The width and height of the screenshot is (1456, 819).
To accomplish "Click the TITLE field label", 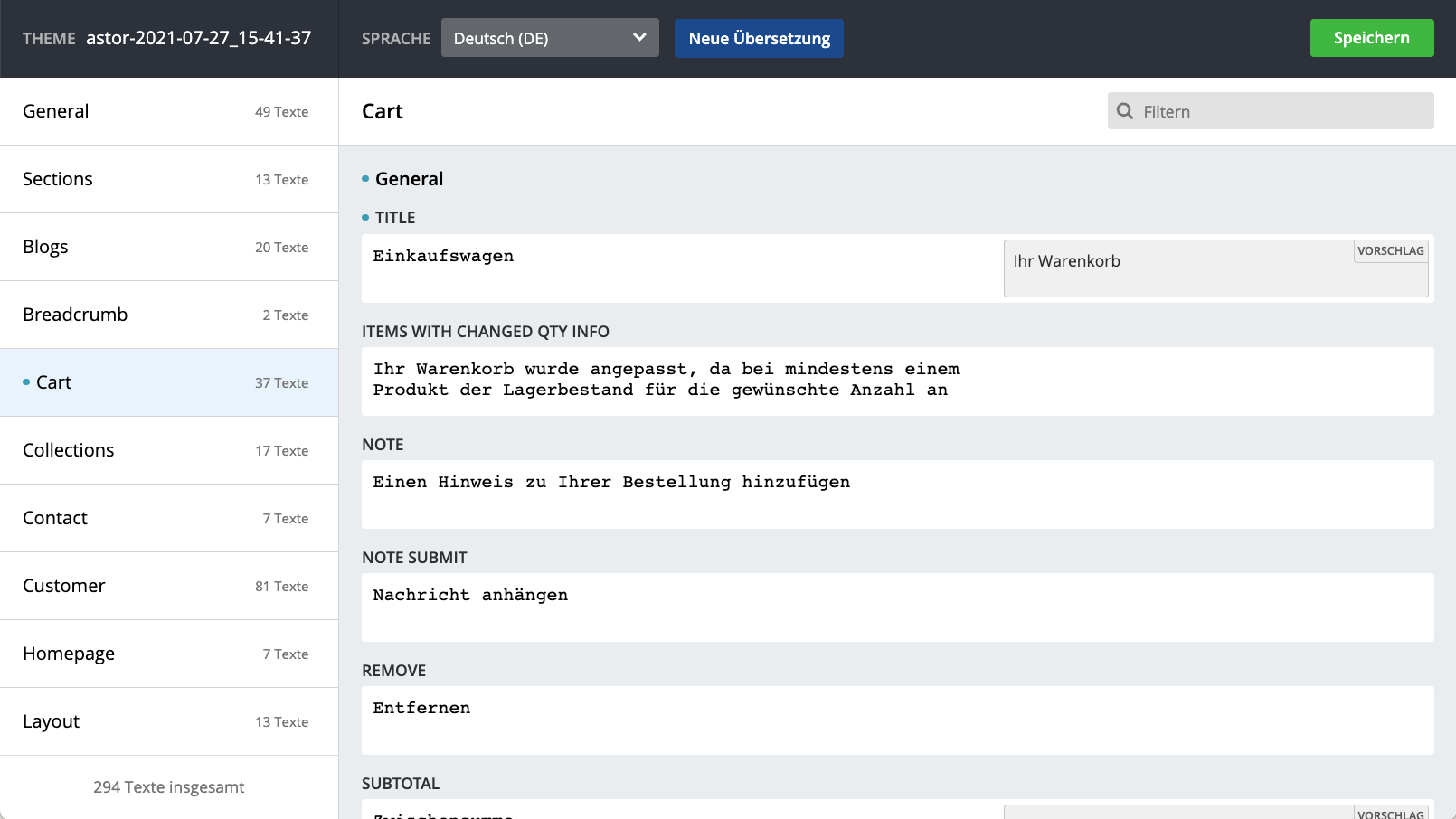I will 395,218.
